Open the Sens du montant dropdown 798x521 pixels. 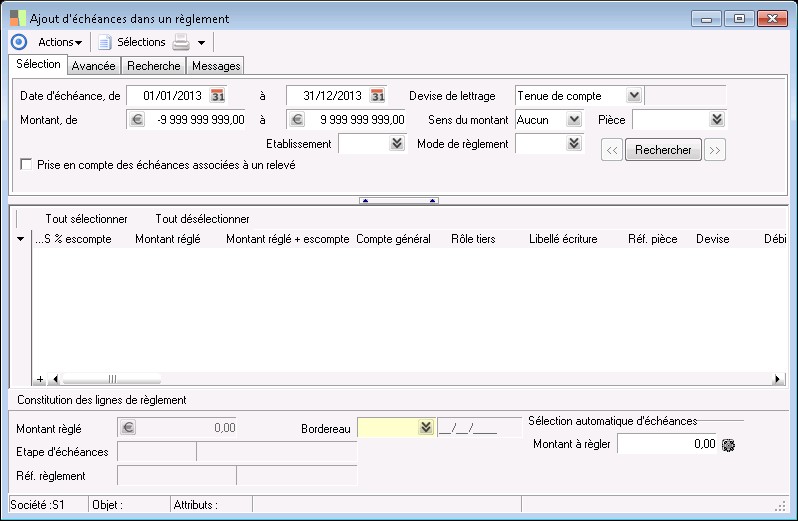pyautogui.click(x=574, y=120)
